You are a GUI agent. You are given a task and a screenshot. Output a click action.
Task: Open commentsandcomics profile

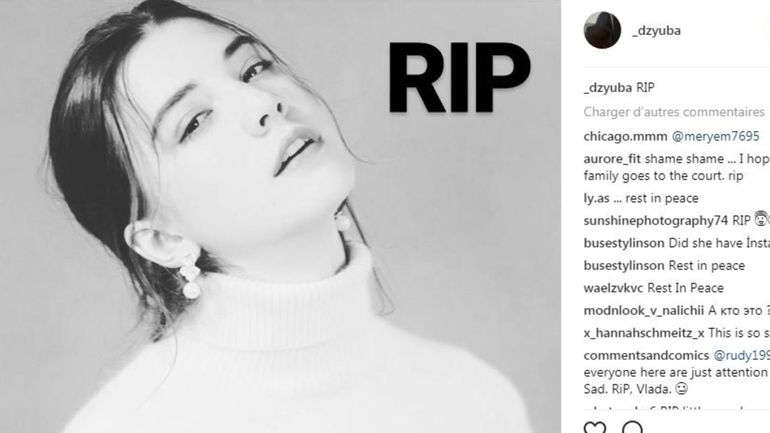tap(646, 355)
